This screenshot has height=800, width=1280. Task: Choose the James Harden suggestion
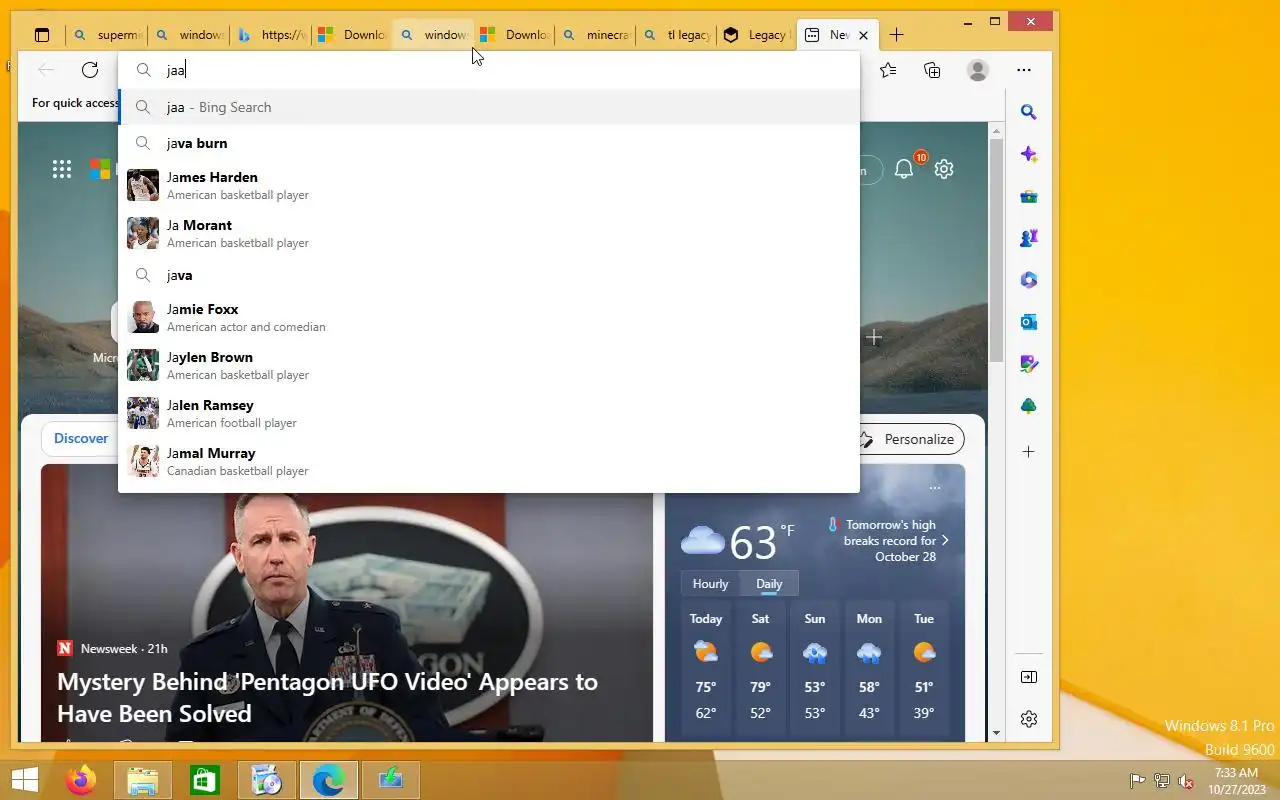(x=489, y=185)
